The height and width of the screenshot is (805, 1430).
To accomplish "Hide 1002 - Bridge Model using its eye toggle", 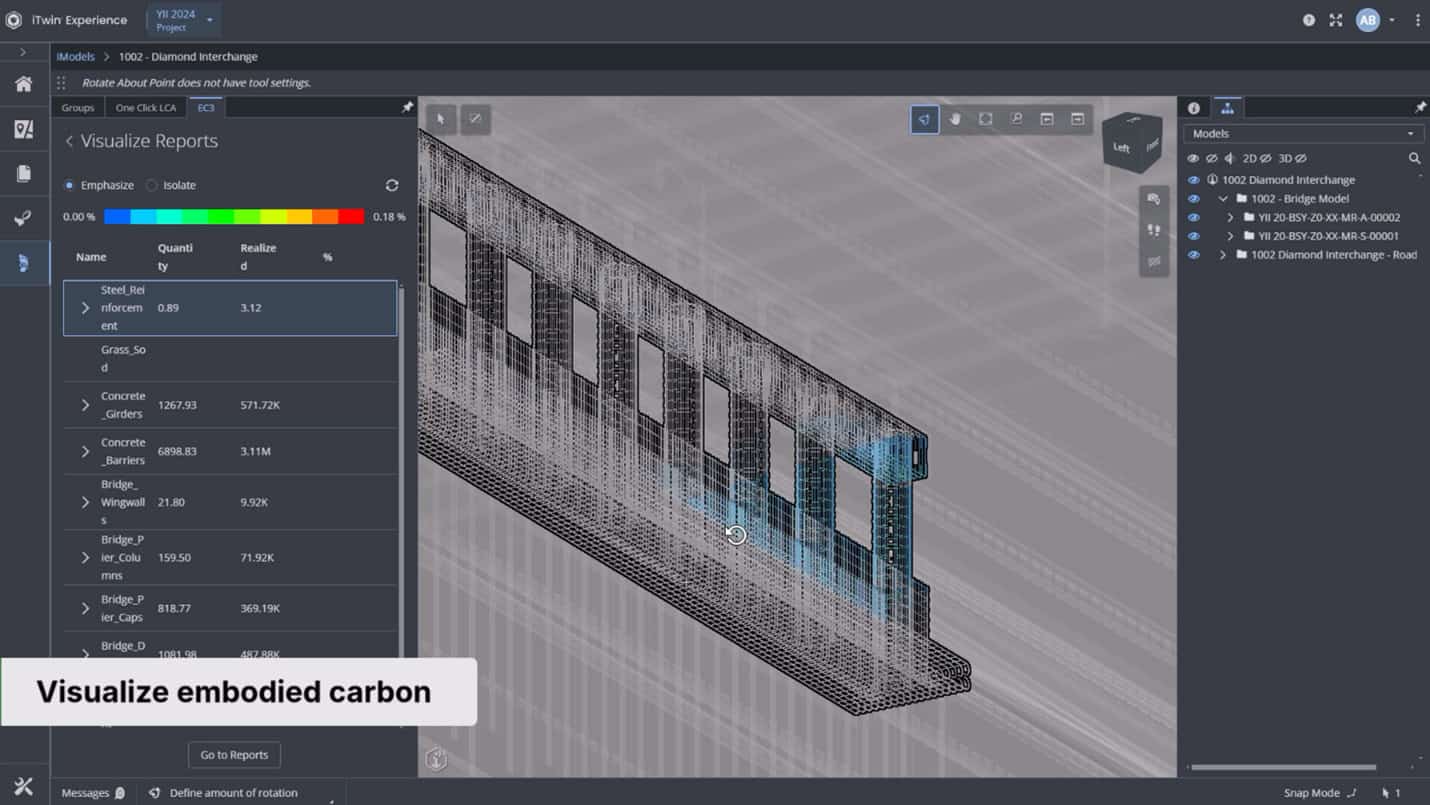I will 1193,199.
